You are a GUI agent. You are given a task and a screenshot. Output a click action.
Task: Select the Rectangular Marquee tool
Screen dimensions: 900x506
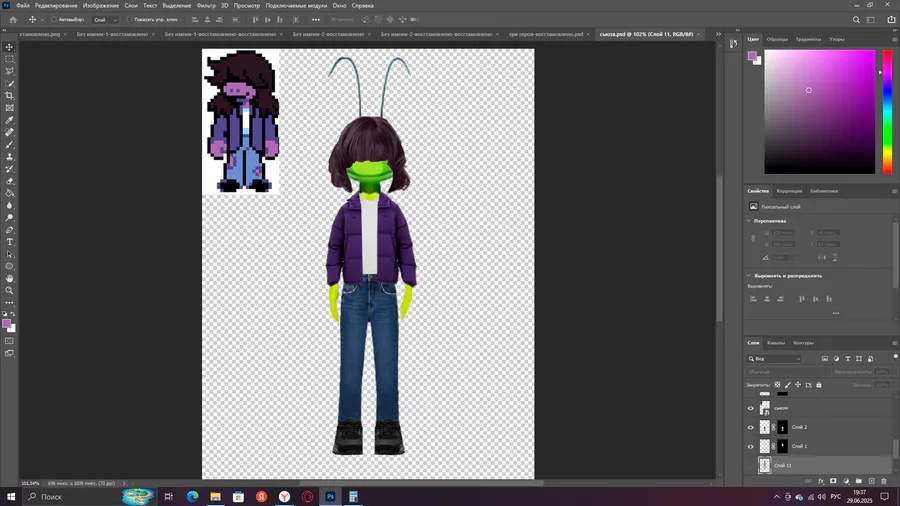coord(9,59)
